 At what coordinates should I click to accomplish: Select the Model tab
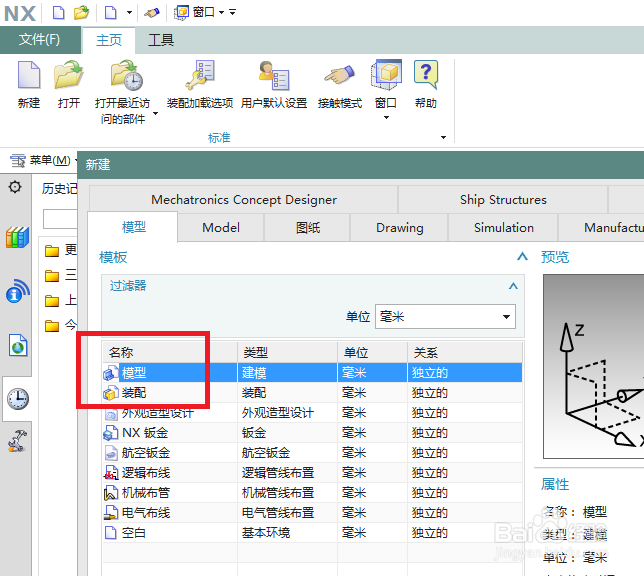[x=221, y=228]
